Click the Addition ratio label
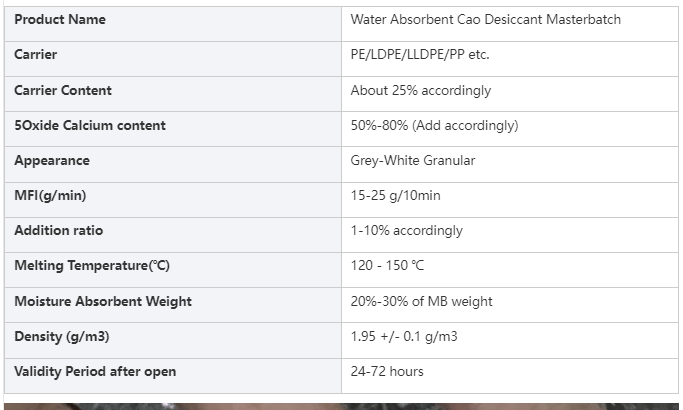 [x=58, y=230]
